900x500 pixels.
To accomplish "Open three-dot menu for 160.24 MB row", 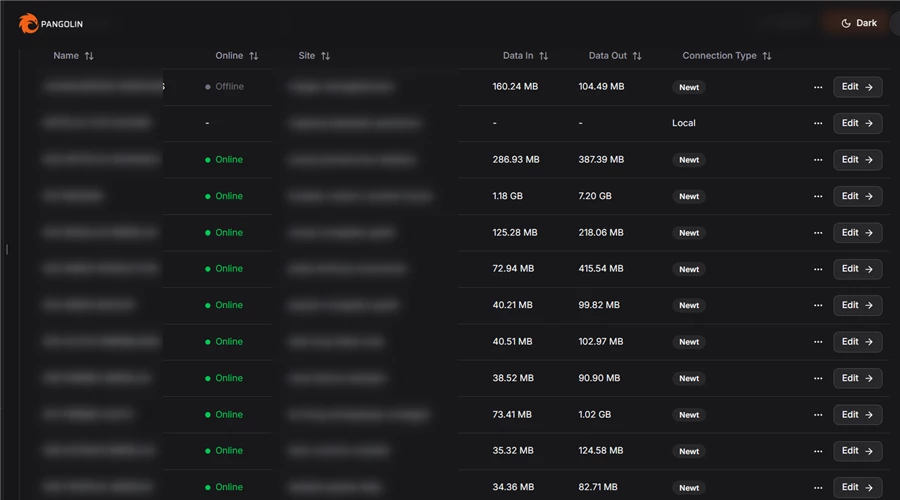I will [x=818, y=87].
